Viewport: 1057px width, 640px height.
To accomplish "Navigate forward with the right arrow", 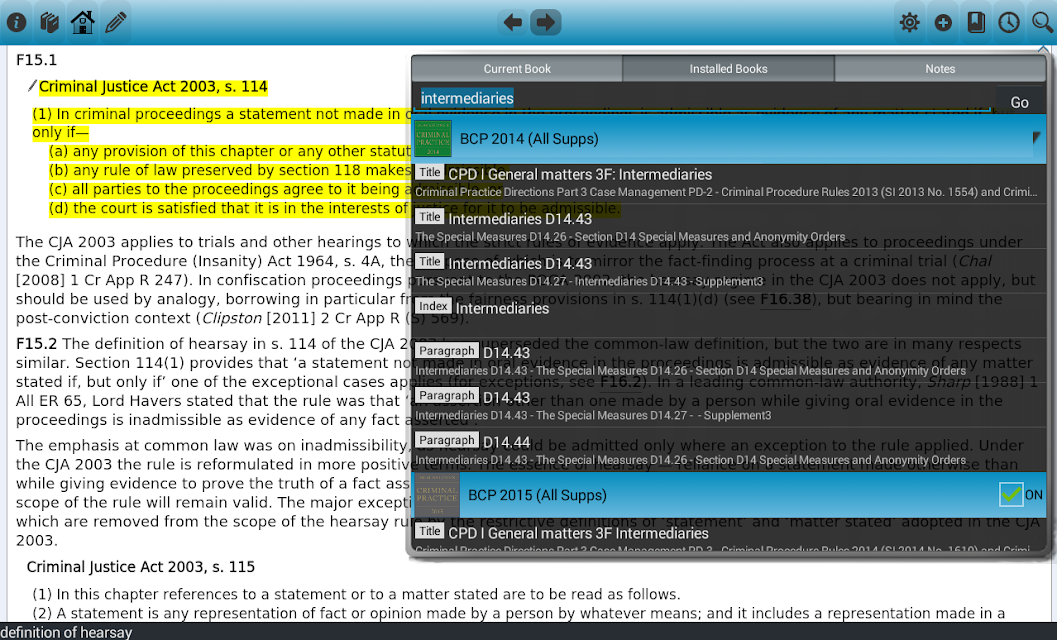I will click(545, 22).
